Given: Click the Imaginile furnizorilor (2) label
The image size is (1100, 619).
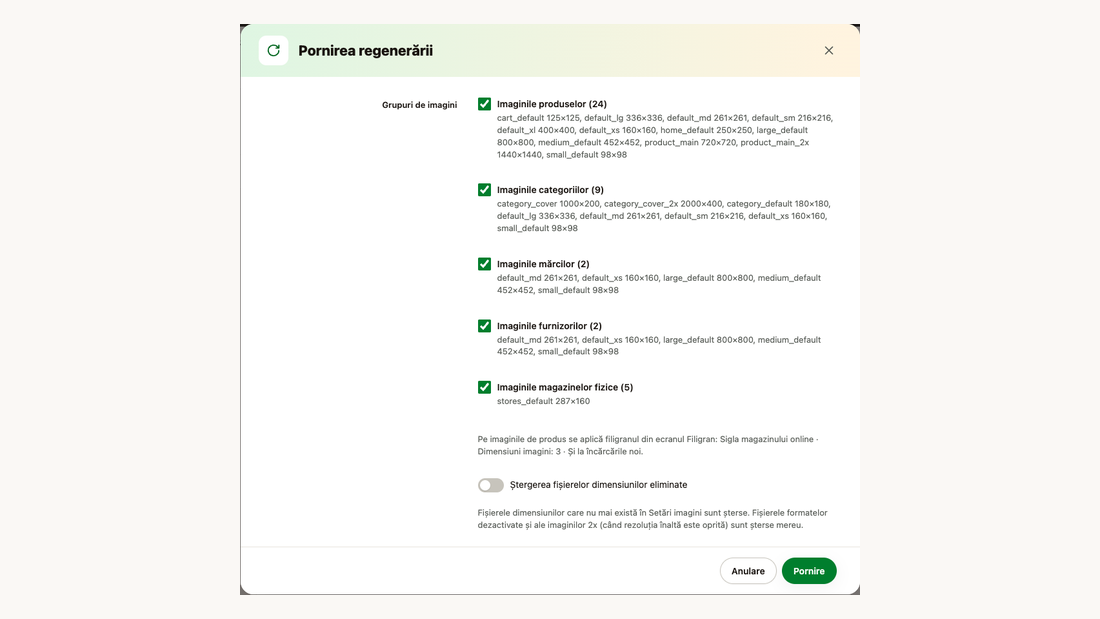Looking at the screenshot, I should click(x=549, y=326).
